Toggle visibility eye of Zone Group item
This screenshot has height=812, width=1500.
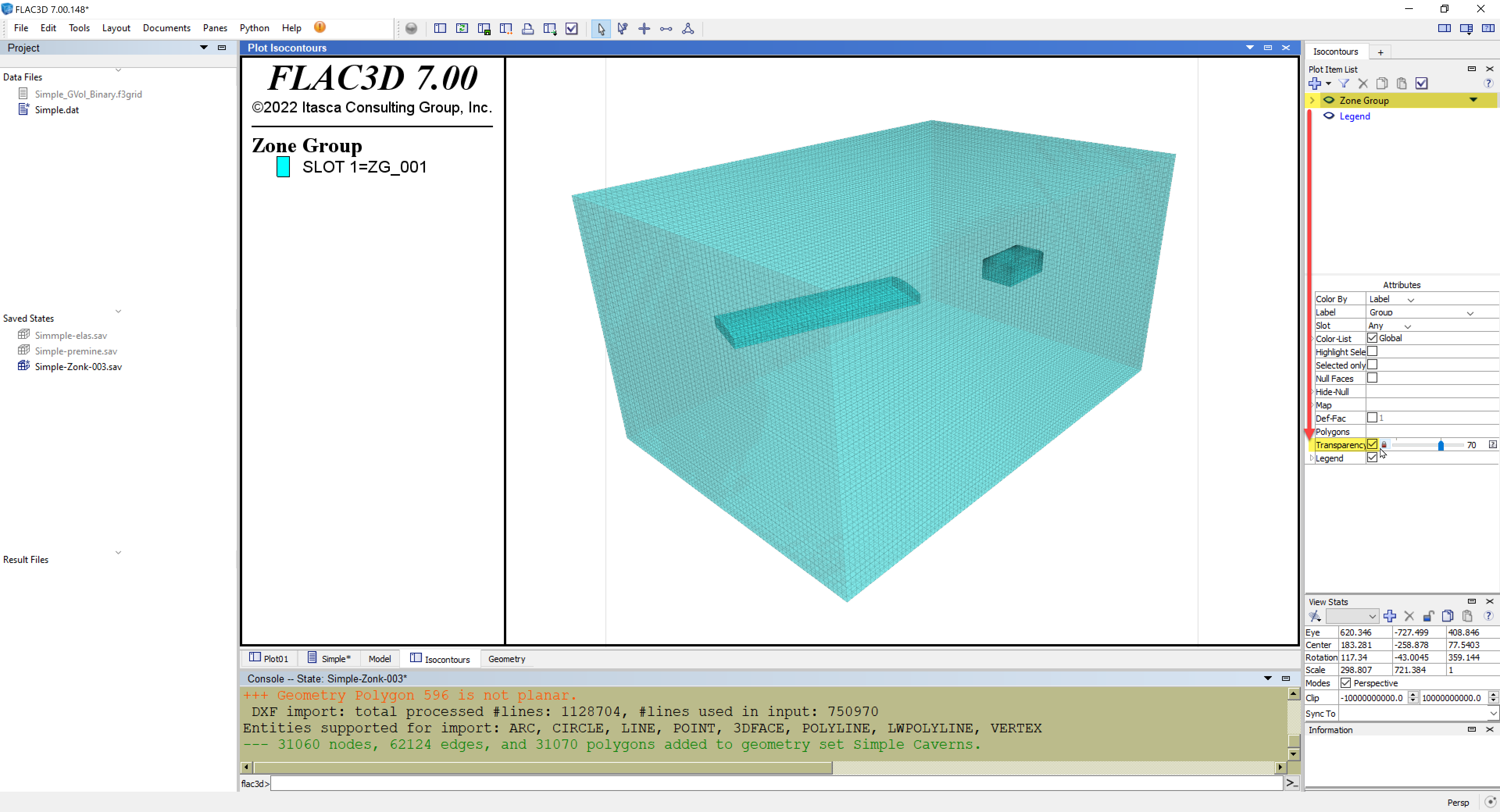coord(1329,100)
